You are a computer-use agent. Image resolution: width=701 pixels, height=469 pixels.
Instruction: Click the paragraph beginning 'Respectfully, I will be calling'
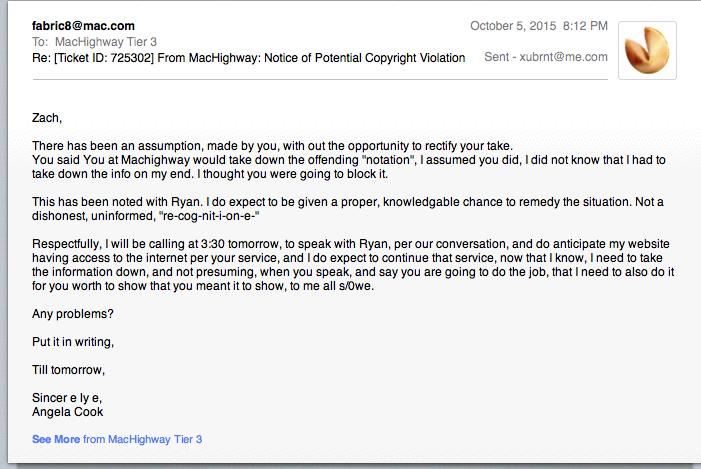click(353, 265)
